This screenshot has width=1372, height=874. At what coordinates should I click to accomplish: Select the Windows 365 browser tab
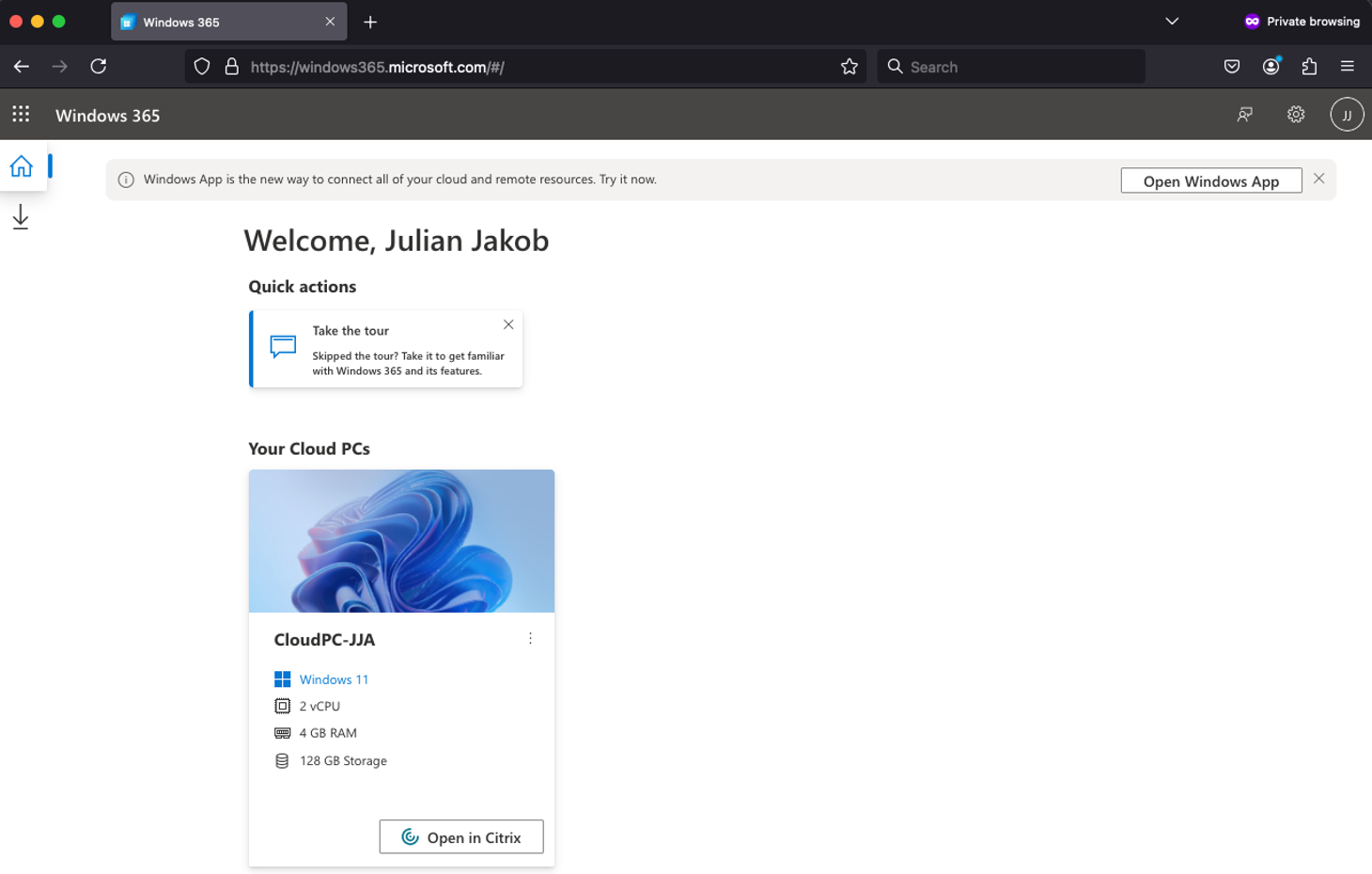point(228,22)
